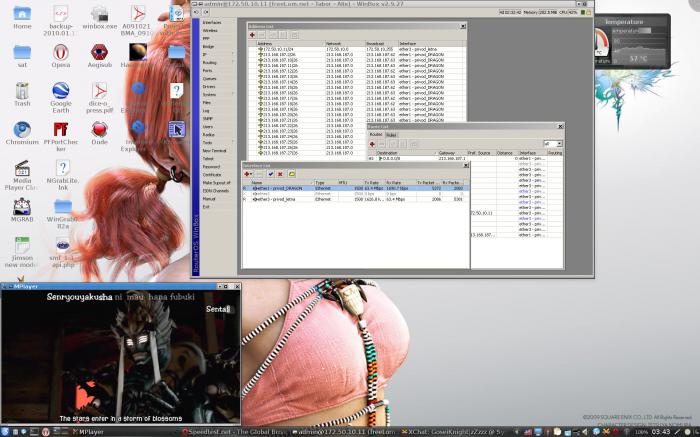Launch winbox.exe from the desktop

100,18
